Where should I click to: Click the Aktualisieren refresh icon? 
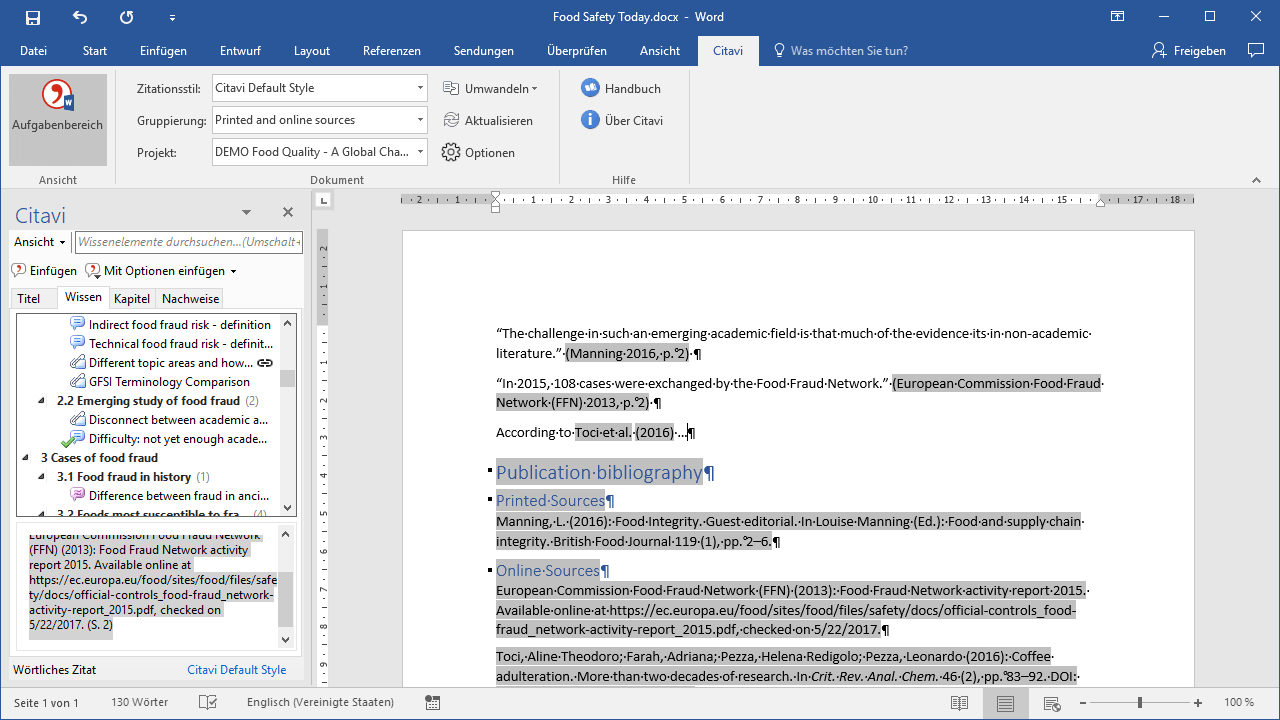tap(451, 120)
